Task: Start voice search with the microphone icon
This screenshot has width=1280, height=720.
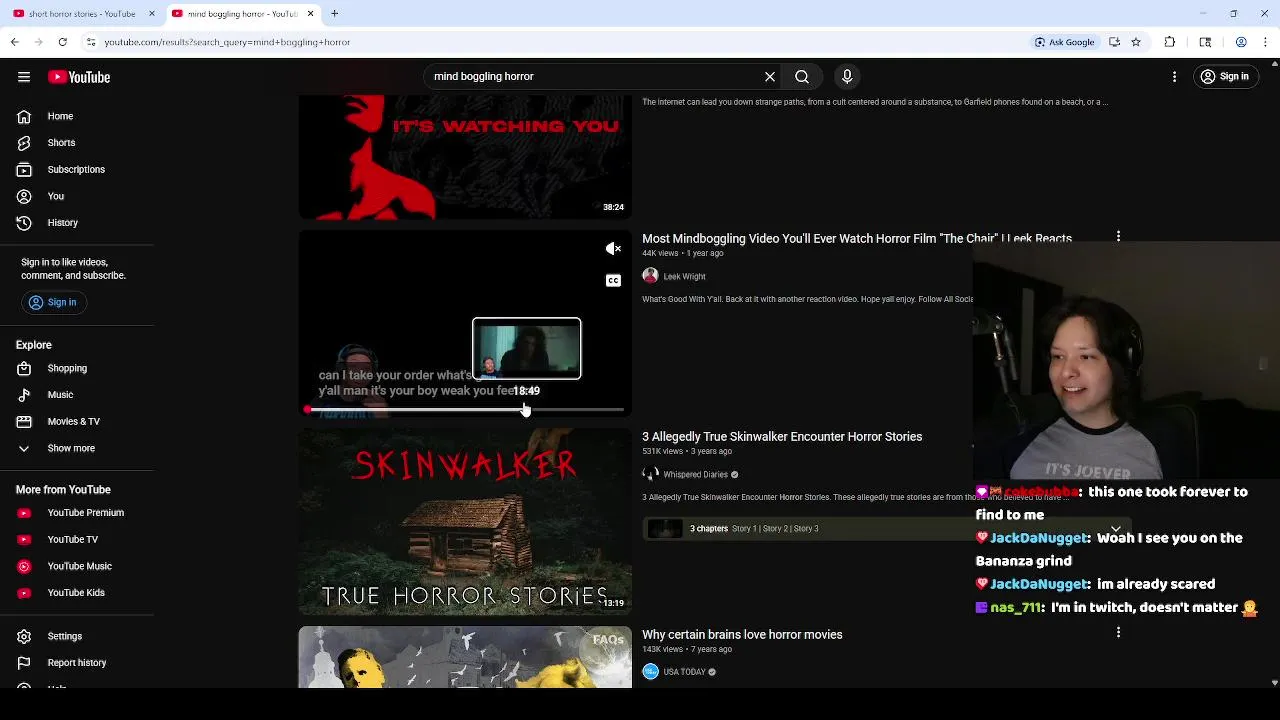Action: [847, 77]
